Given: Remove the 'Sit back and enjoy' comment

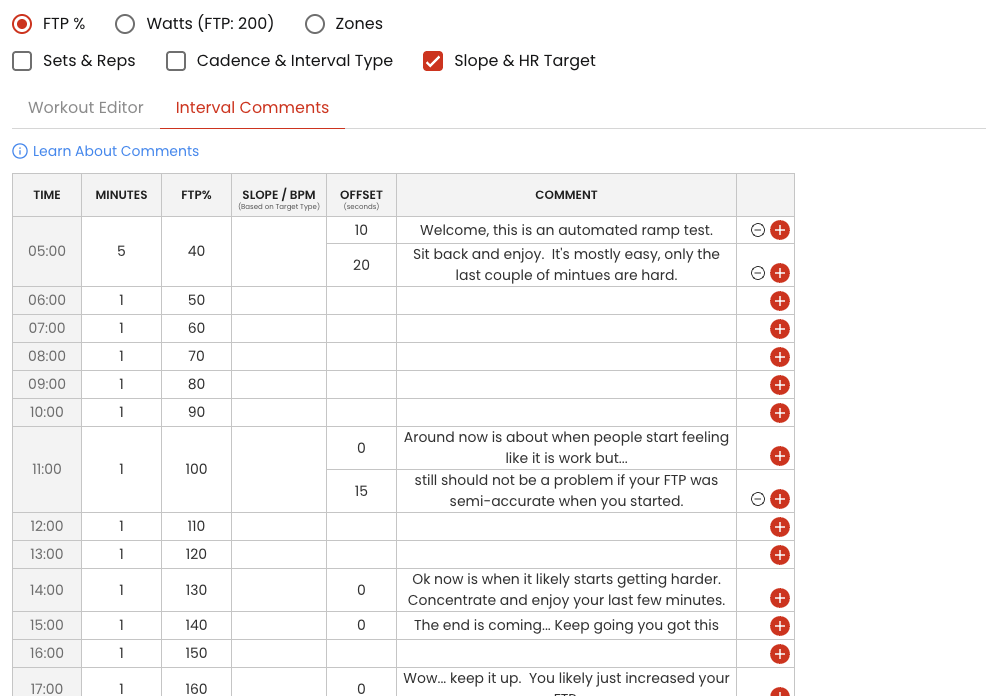Looking at the screenshot, I should pyautogui.click(x=758, y=273).
